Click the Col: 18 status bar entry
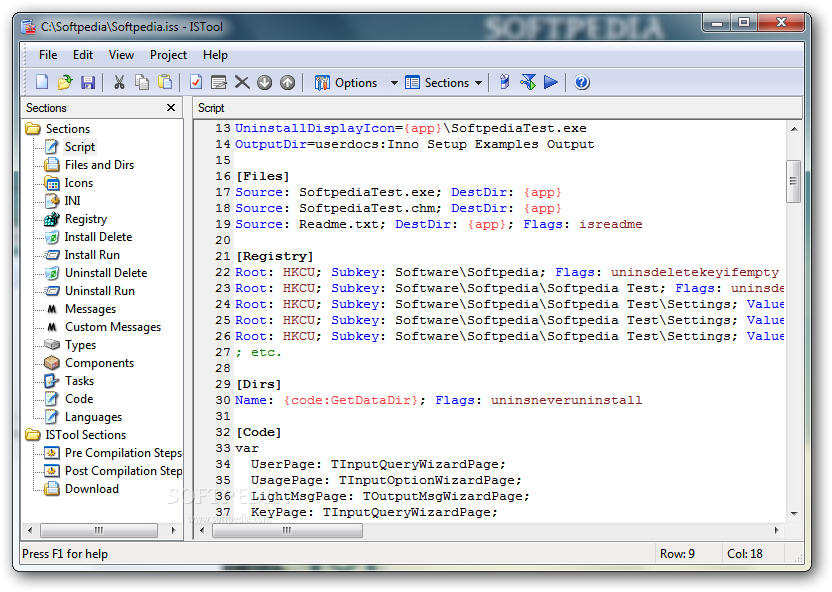The image size is (832, 592). click(x=744, y=554)
